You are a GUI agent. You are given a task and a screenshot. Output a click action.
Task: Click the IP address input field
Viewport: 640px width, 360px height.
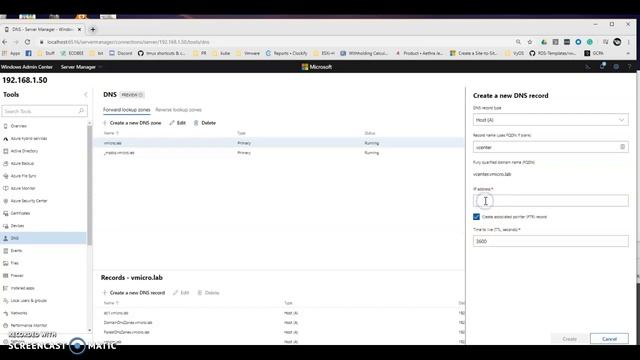551,200
